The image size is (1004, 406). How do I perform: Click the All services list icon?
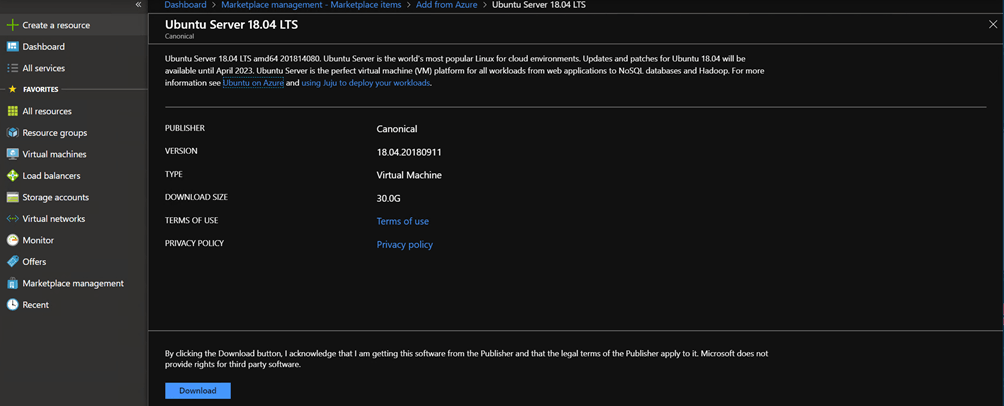click(x=12, y=68)
